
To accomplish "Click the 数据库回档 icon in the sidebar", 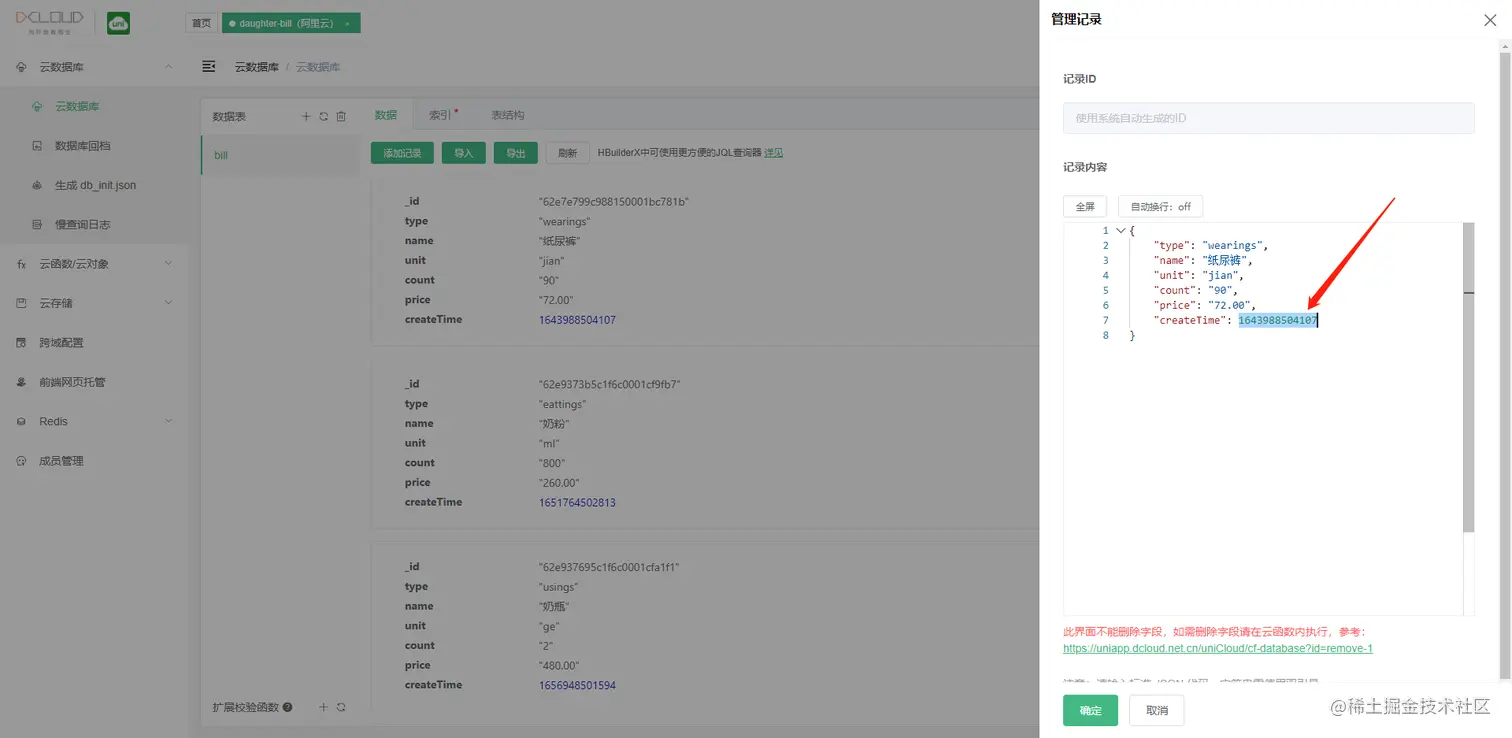I will coord(37,146).
